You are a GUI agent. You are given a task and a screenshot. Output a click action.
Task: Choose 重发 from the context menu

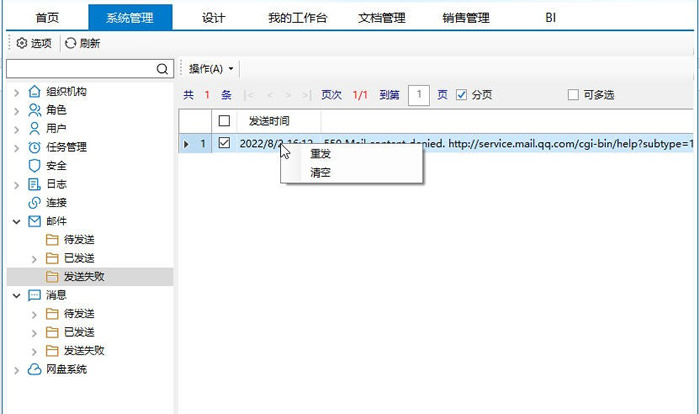(x=321, y=154)
